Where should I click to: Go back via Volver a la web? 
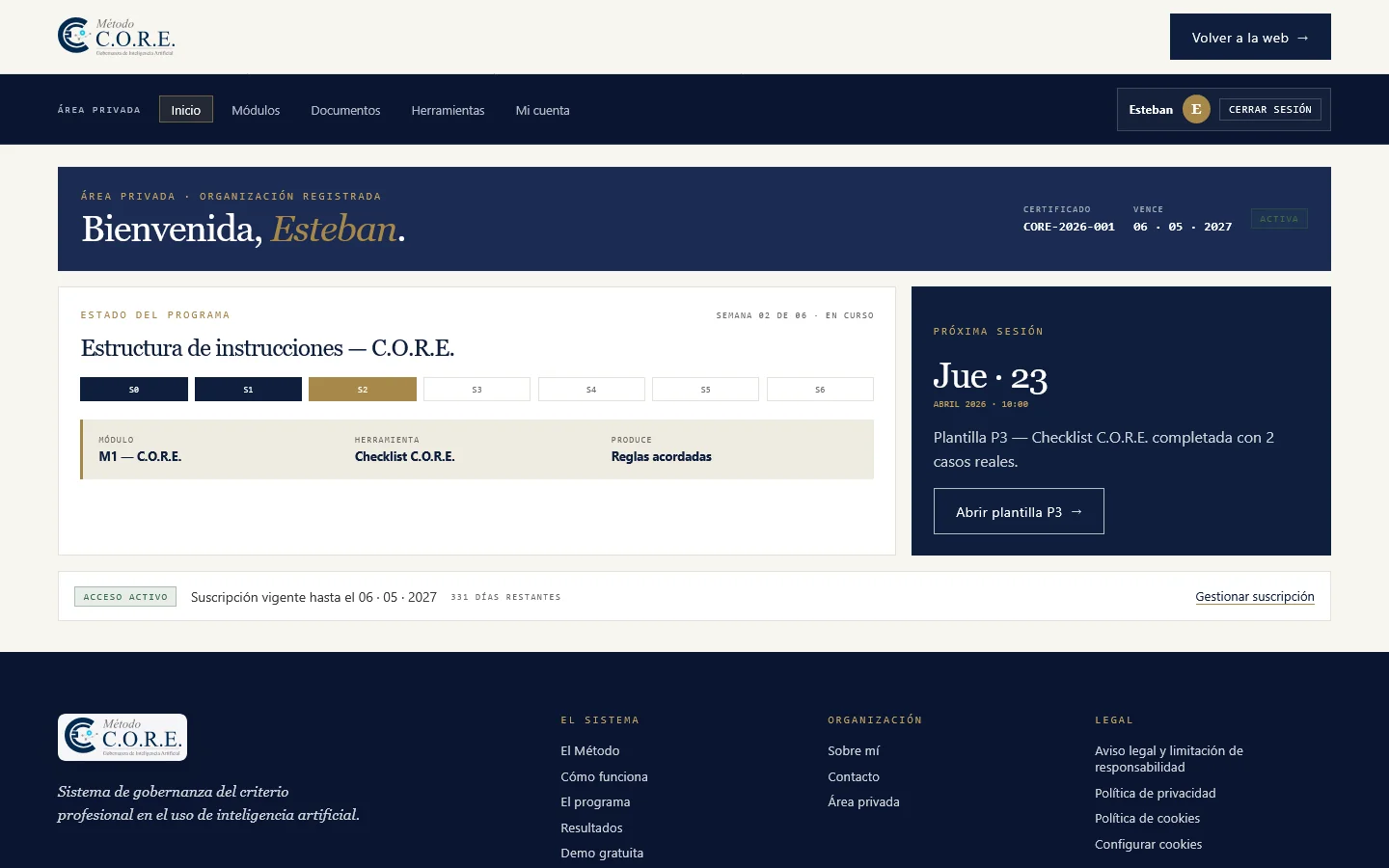(x=1250, y=37)
